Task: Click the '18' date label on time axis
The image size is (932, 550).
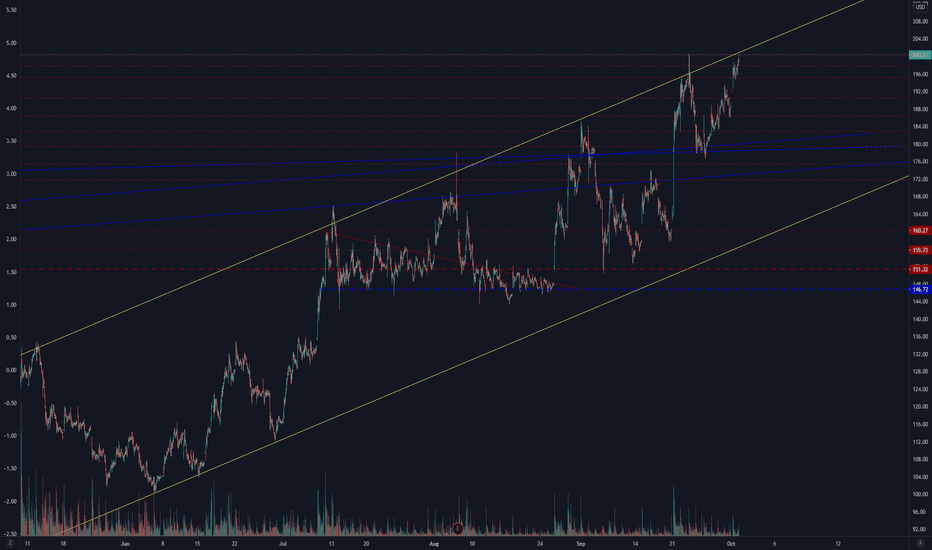Action: click(63, 543)
